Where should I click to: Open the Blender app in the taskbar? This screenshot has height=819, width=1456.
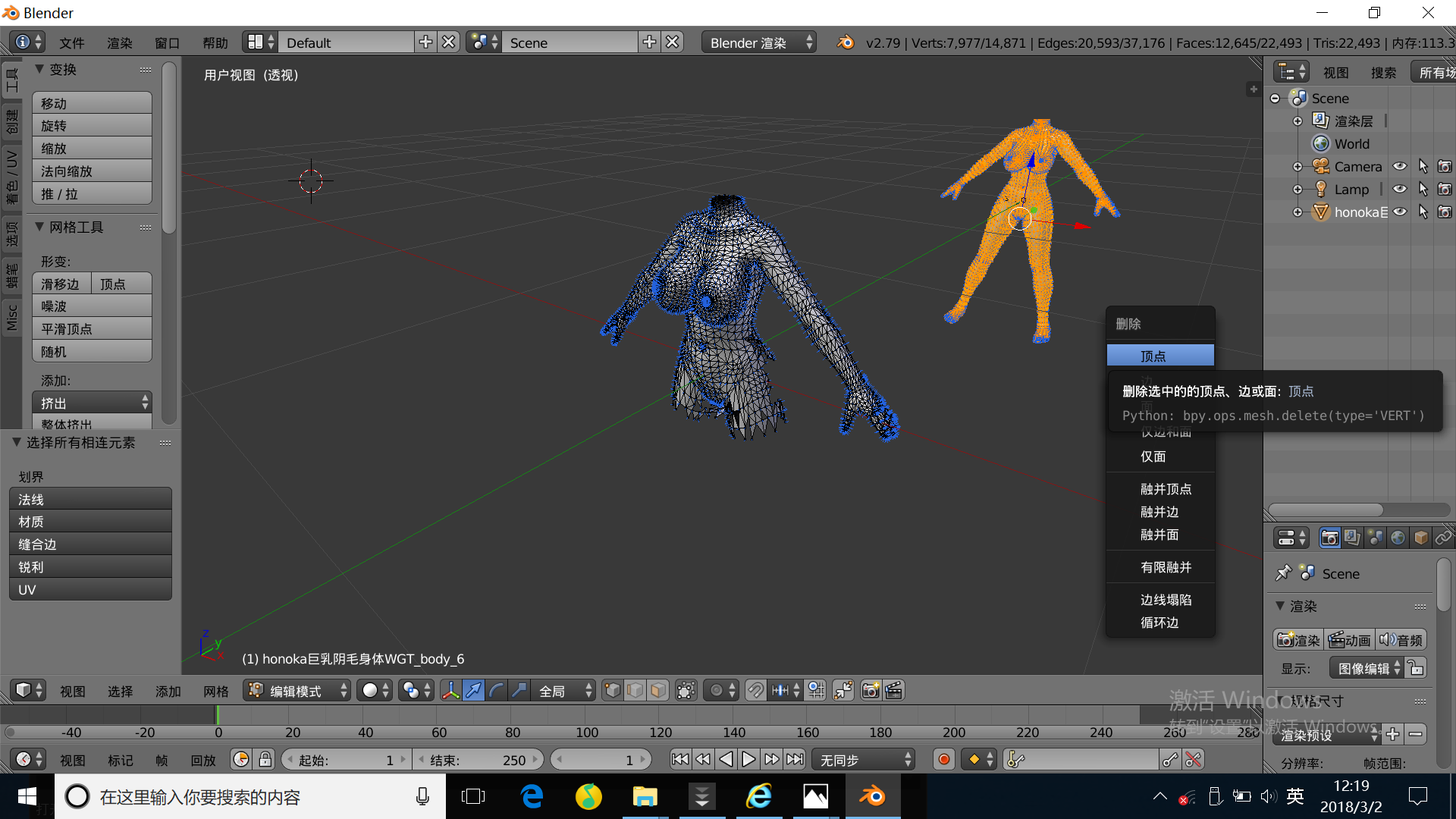(x=872, y=796)
